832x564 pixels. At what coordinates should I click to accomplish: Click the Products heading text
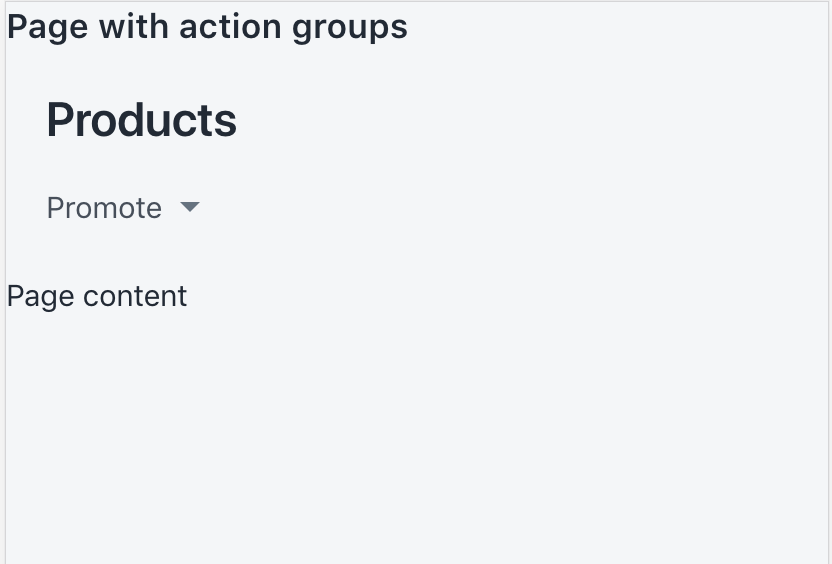coord(141,120)
